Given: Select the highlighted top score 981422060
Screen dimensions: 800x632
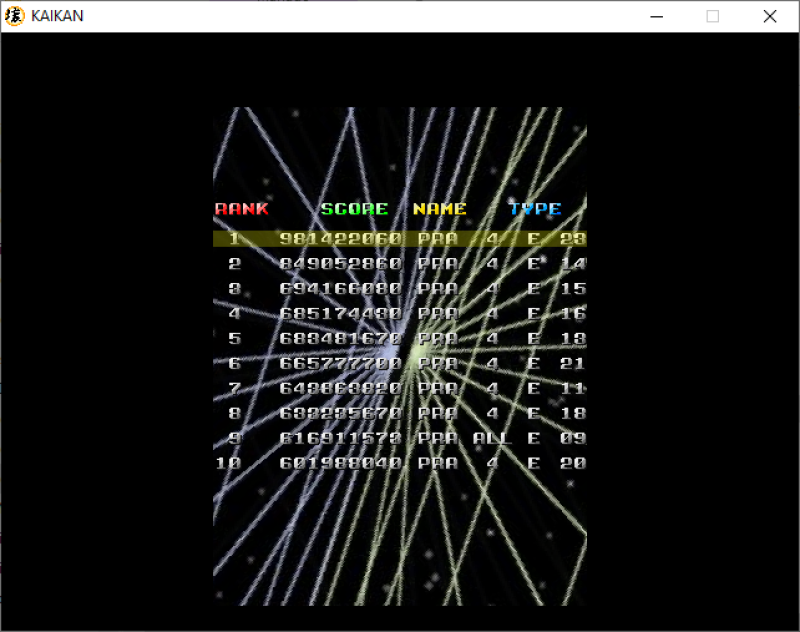Looking at the screenshot, I should coord(340,239).
